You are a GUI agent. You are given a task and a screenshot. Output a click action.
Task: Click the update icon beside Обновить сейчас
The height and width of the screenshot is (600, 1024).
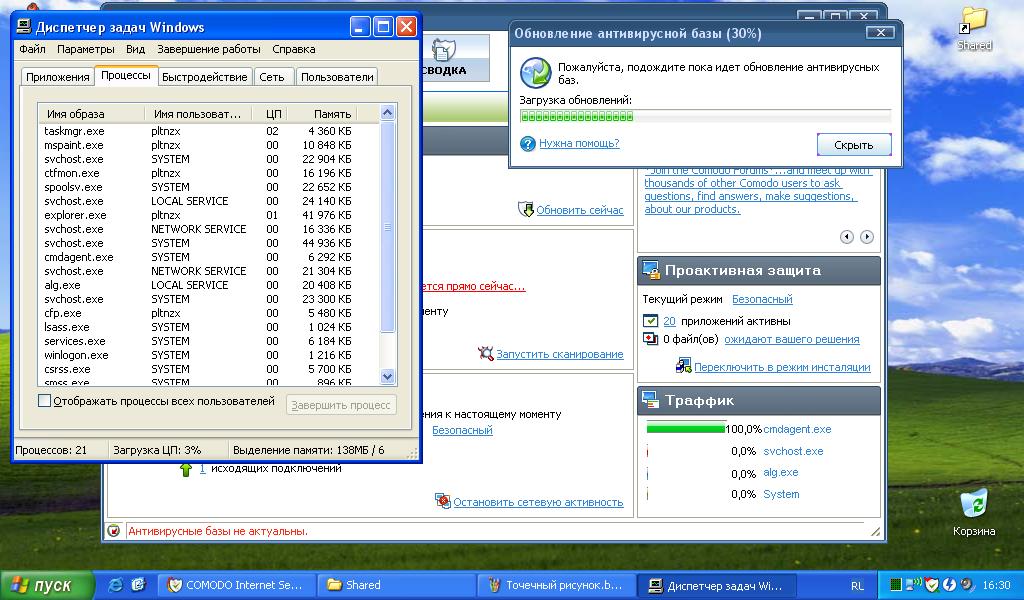pos(526,209)
